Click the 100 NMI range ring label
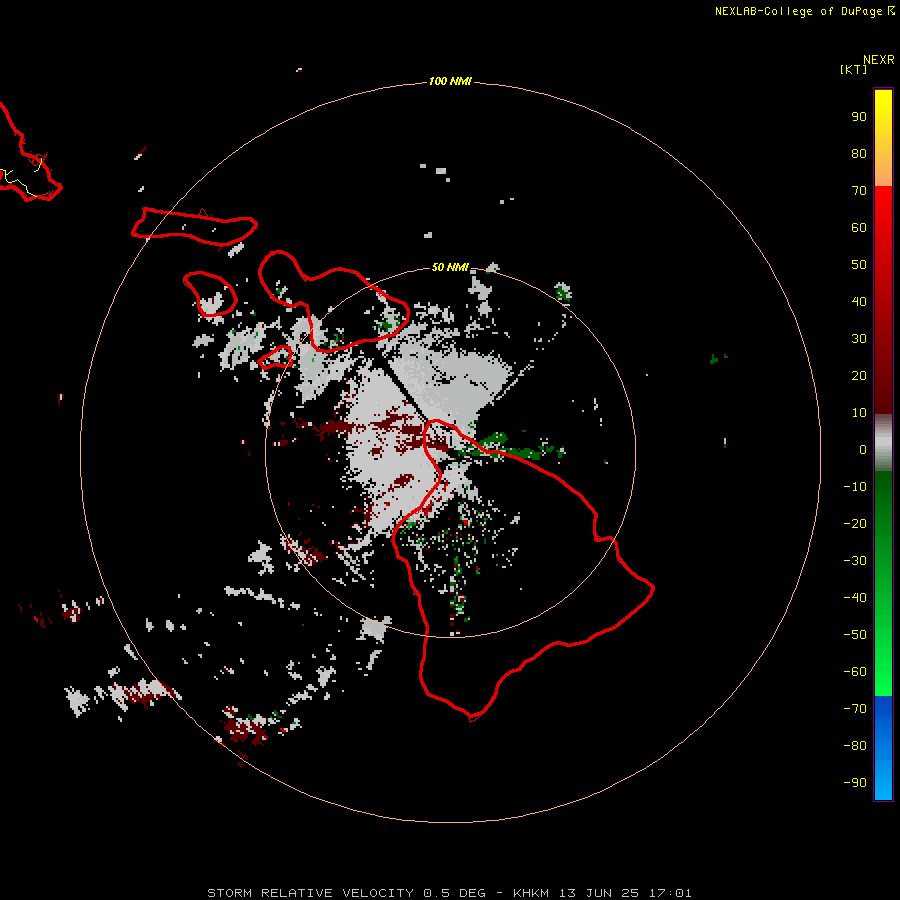This screenshot has height=900, width=900. 450,82
